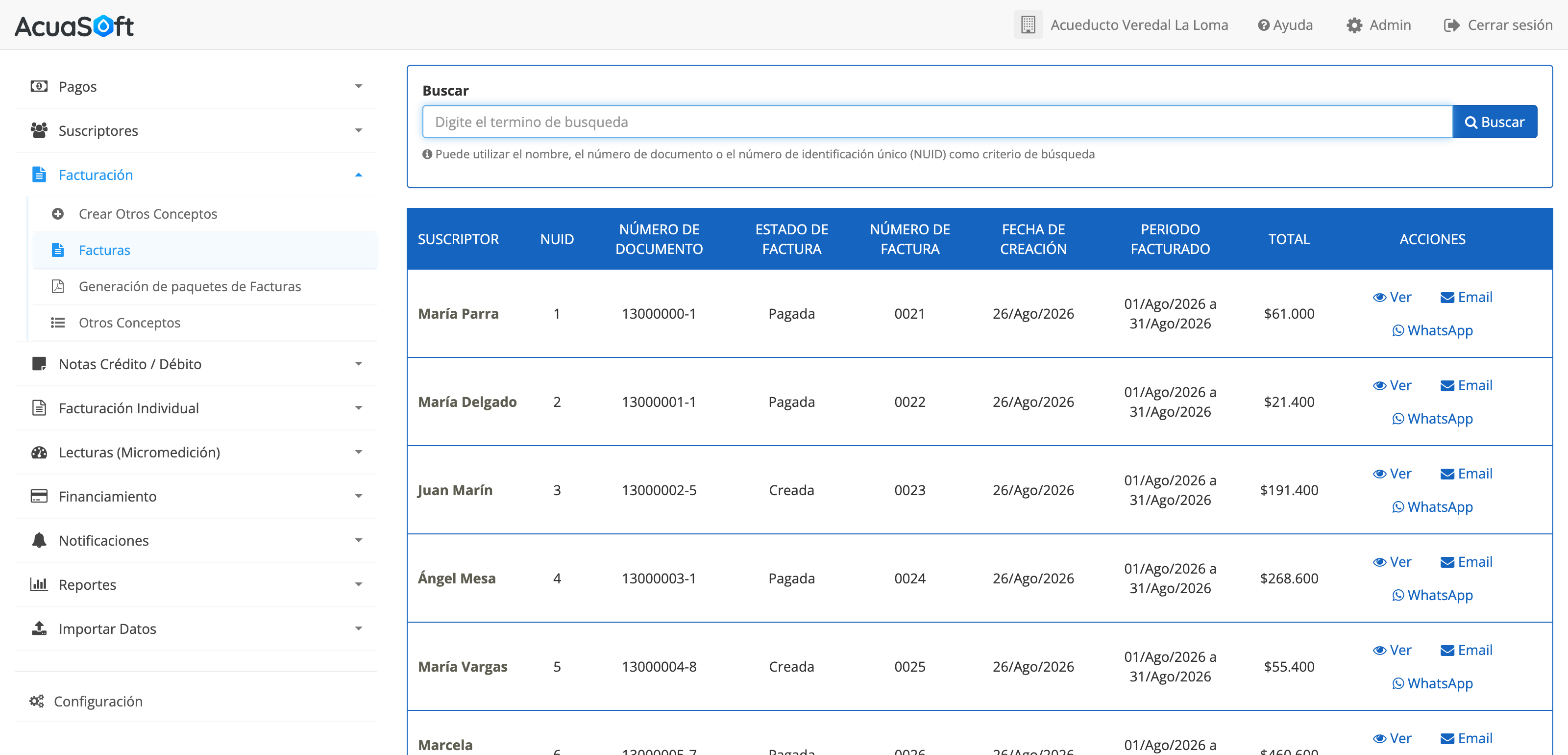1568x755 pixels.
Task: Open the Admin gear menu
Action: pyautogui.click(x=1378, y=25)
